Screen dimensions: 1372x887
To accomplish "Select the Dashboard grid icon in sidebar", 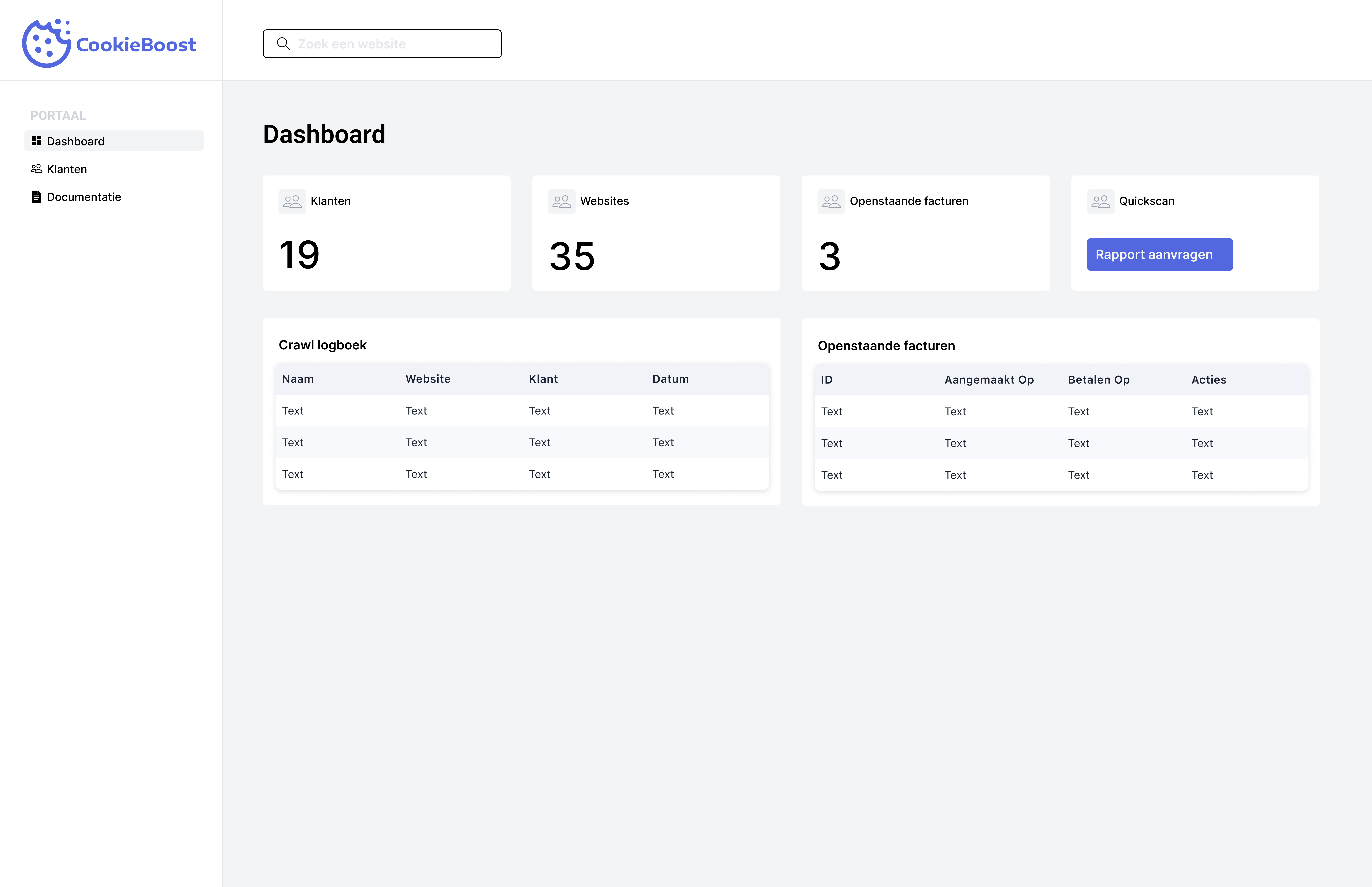I will [x=36, y=141].
